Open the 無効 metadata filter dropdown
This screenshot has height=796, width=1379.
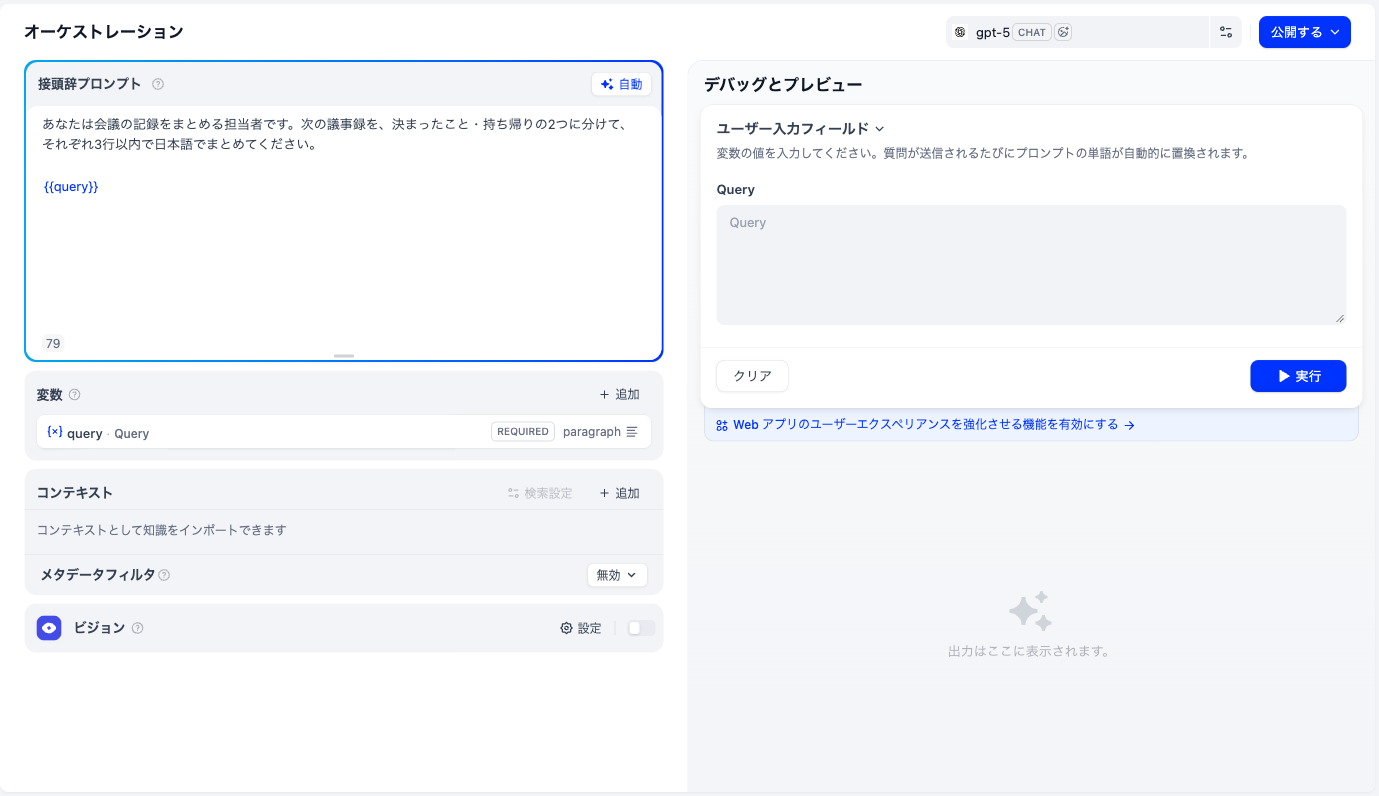click(617, 575)
